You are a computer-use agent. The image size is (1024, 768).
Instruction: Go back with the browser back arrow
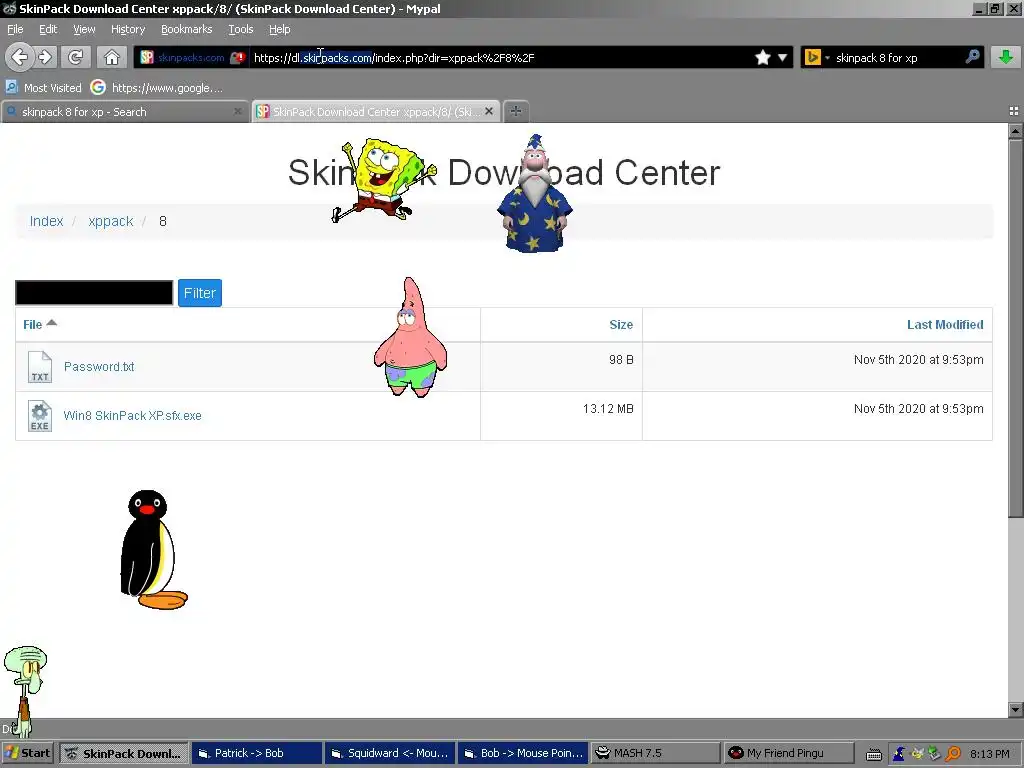tap(20, 57)
